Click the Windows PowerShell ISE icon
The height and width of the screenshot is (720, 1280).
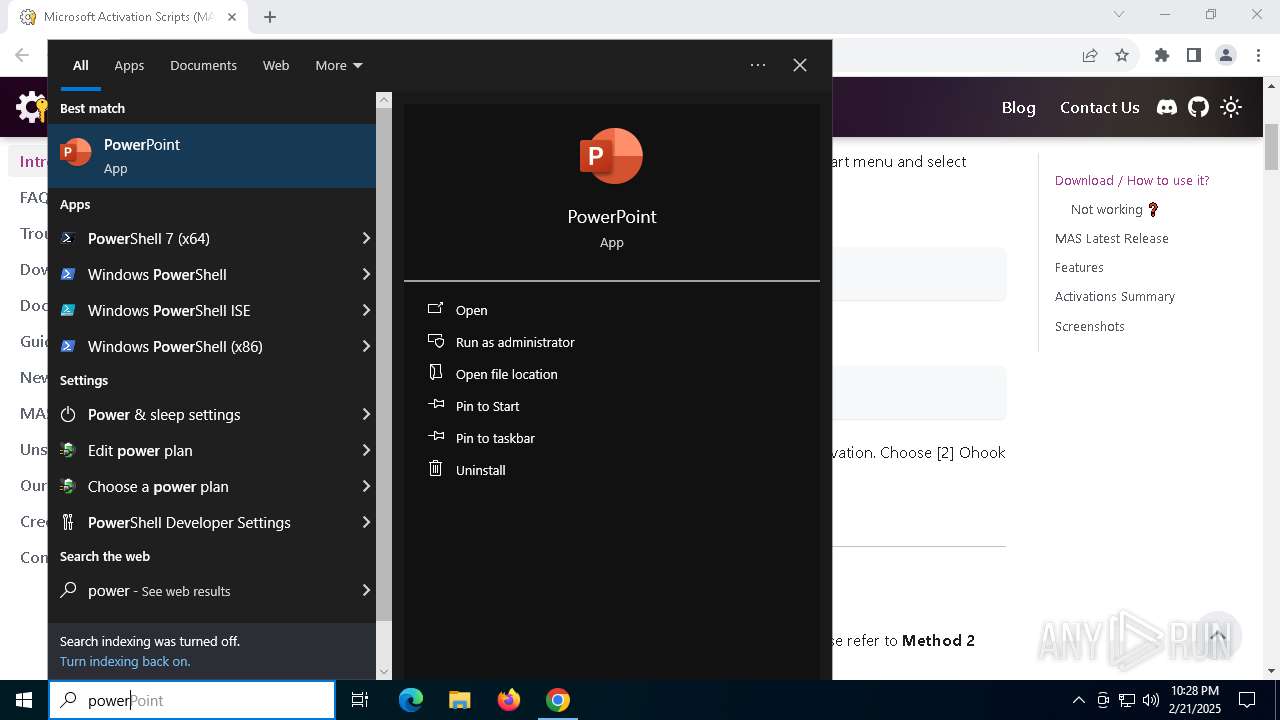point(68,310)
